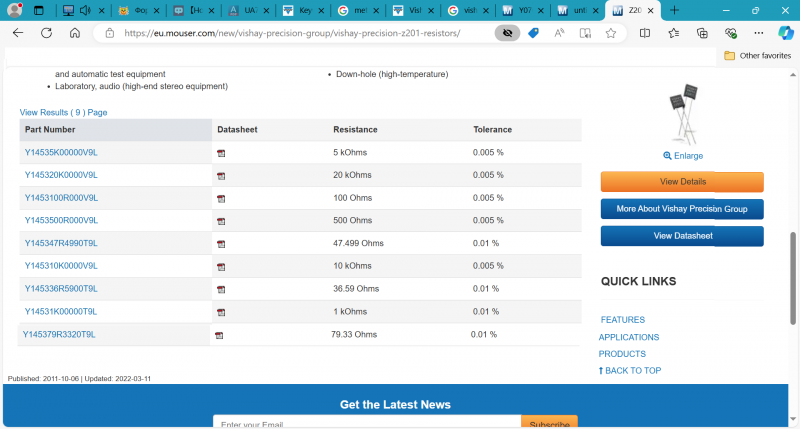Open browser essentials heart icon

point(731,33)
